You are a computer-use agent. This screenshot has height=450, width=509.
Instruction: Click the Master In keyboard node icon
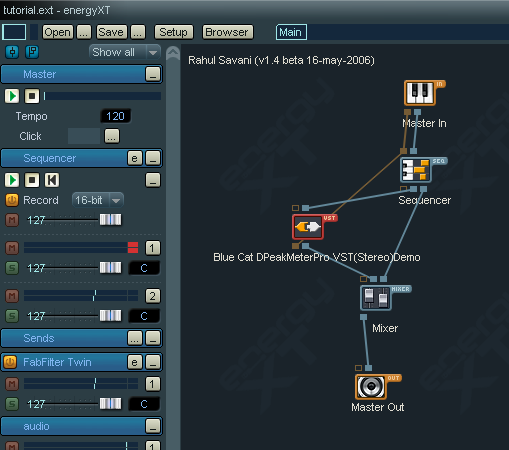pos(420,93)
